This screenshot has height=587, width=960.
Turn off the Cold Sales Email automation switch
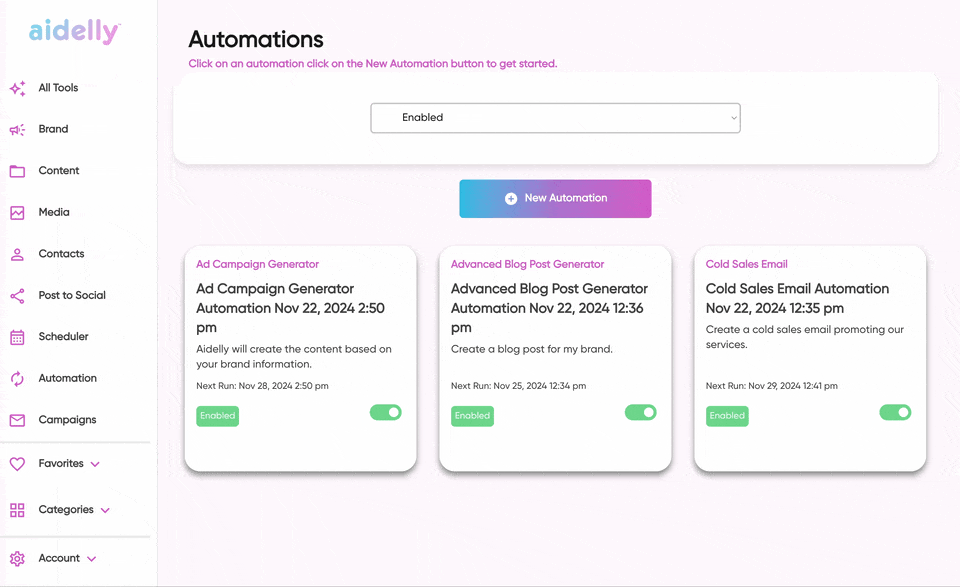pos(895,412)
